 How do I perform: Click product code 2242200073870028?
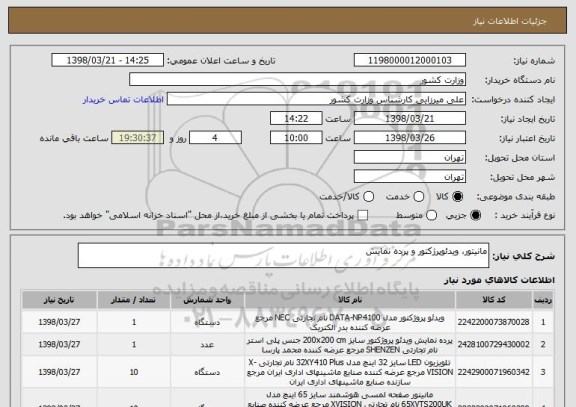493,322
